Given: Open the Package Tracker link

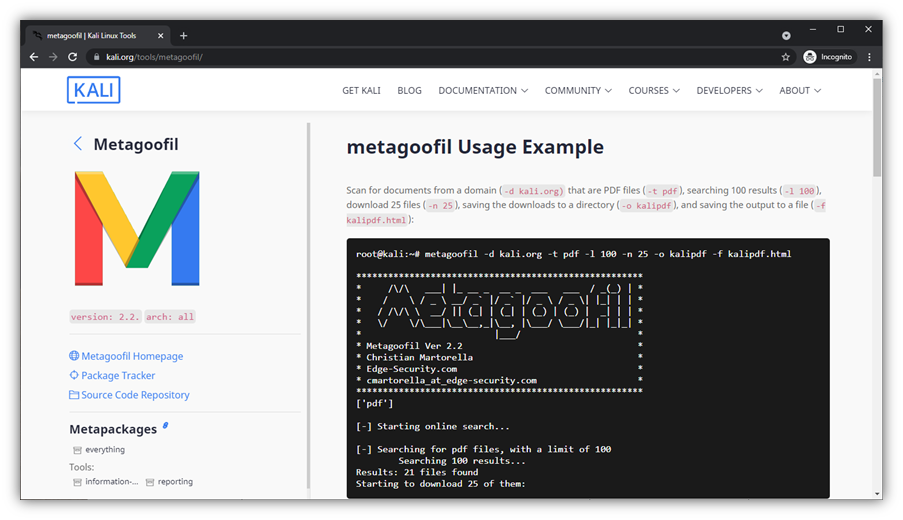Looking at the screenshot, I should (x=118, y=375).
